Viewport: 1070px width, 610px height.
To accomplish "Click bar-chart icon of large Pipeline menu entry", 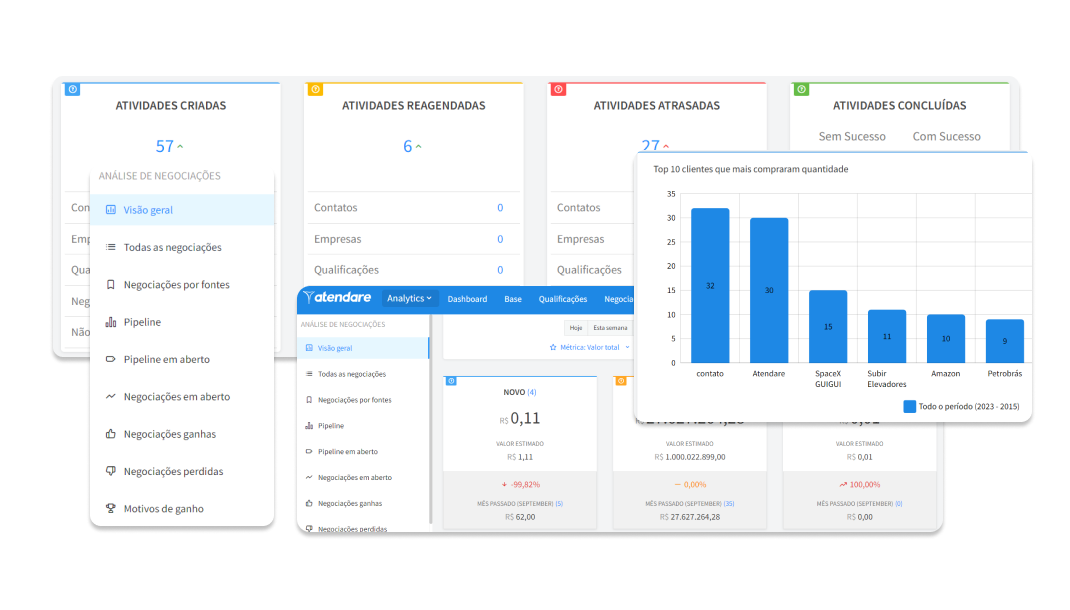I will point(111,322).
